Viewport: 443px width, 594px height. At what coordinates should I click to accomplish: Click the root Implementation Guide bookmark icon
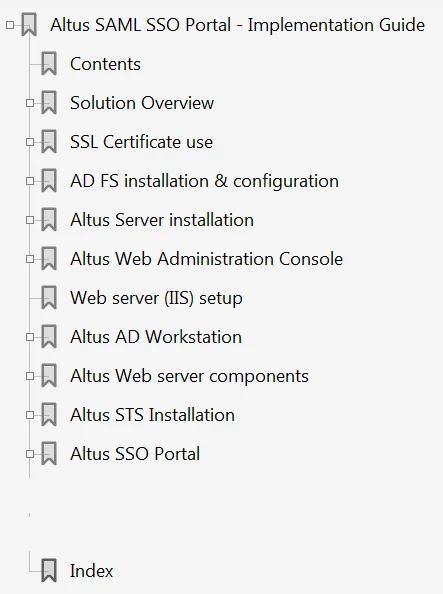pyautogui.click(x=29, y=25)
